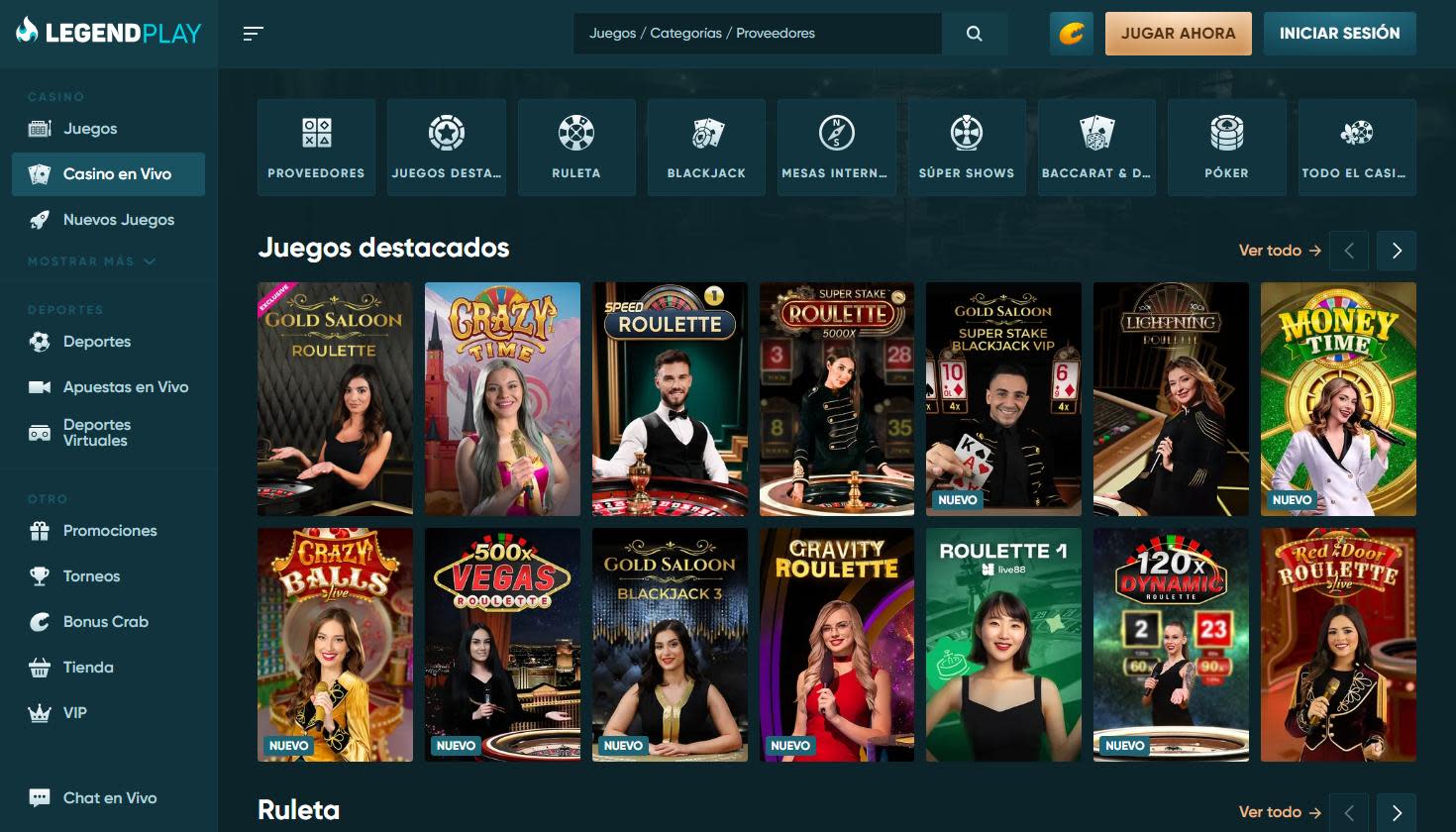Open the Gold Saloon Roulette game
Viewport: 1456px width, 832px height.
[335, 399]
